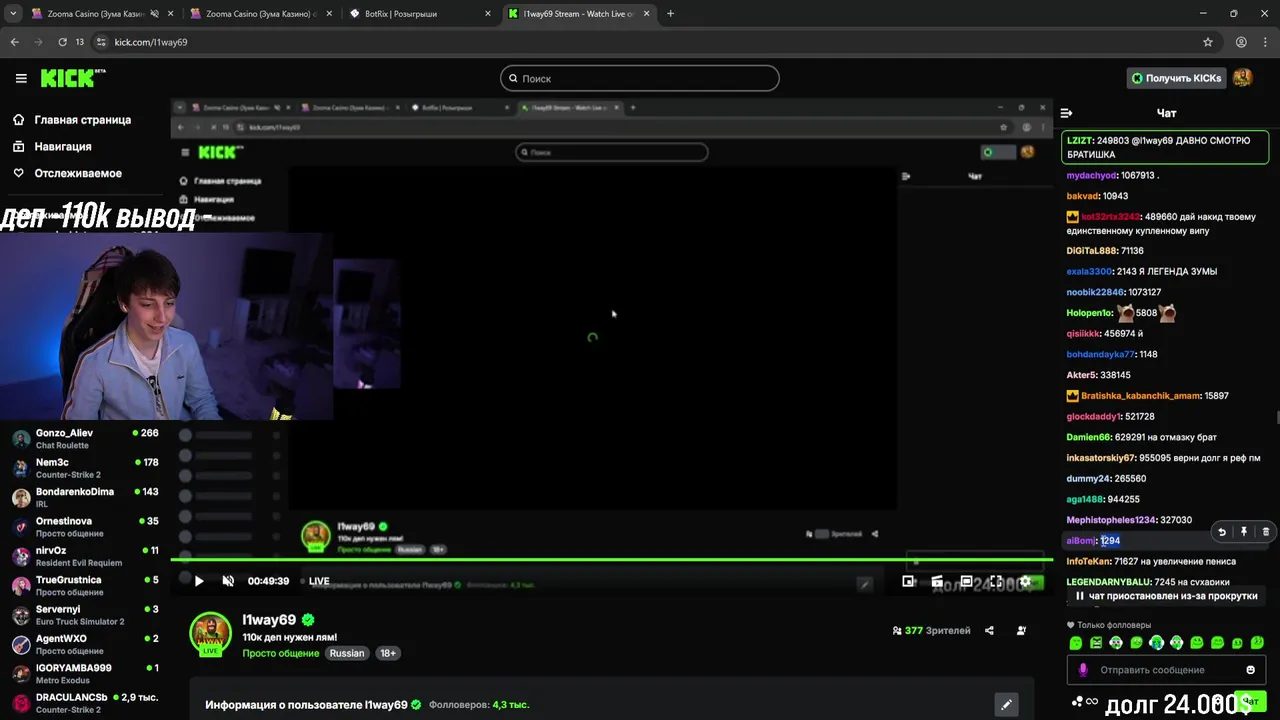Play the stream video

(x=199, y=581)
